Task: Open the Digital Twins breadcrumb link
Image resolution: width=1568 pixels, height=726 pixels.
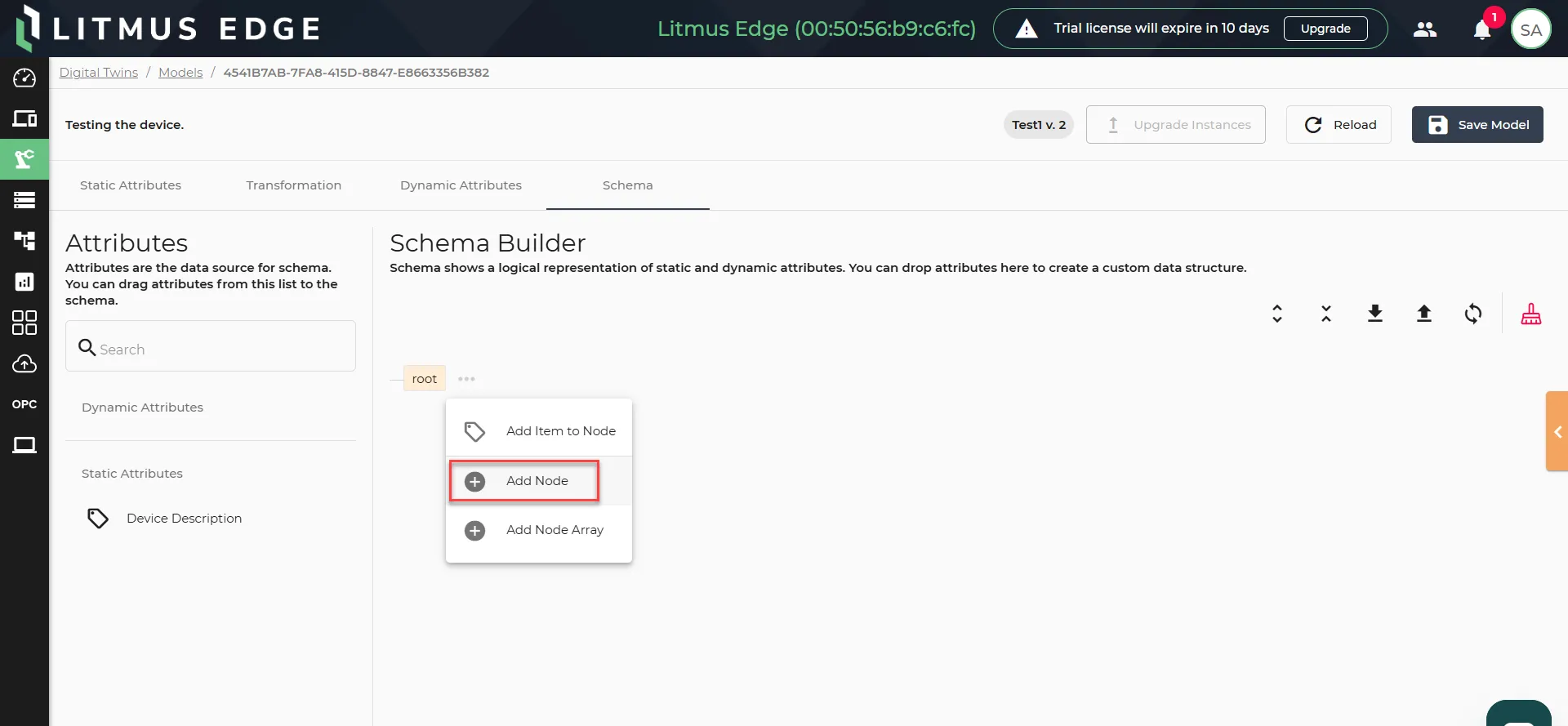Action: [99, 73]
